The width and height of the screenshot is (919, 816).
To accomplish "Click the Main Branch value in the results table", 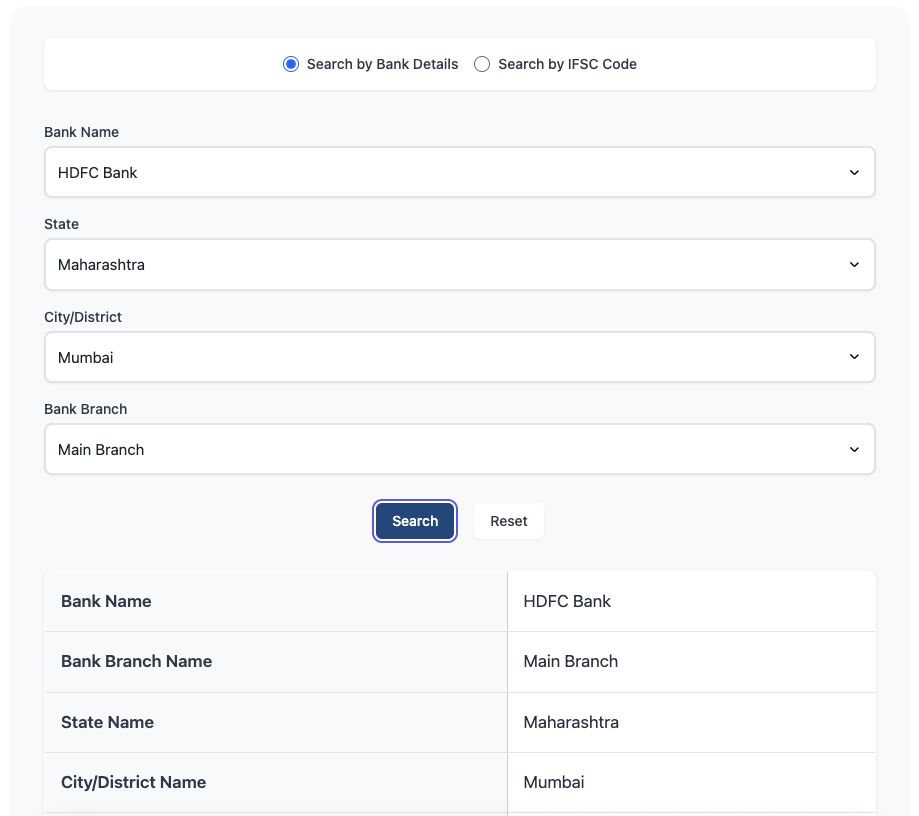I will click(571, 661).
